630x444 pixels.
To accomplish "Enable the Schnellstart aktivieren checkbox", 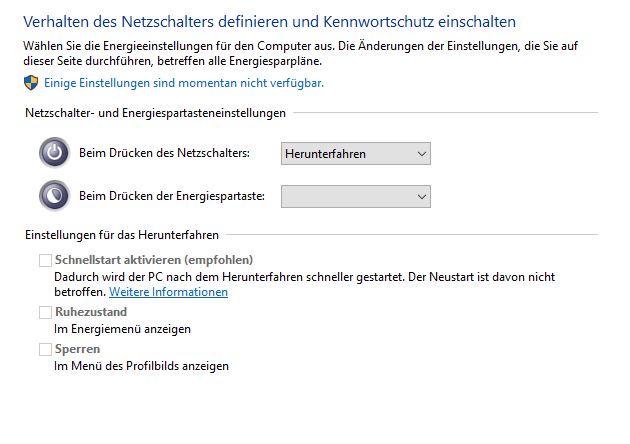I will (x=44, y=260).
